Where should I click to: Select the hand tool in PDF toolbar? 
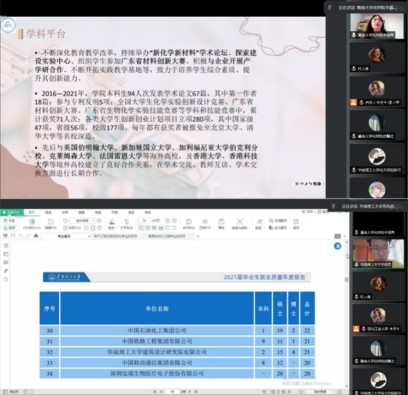pyautogui.click(x=9, y=221)
